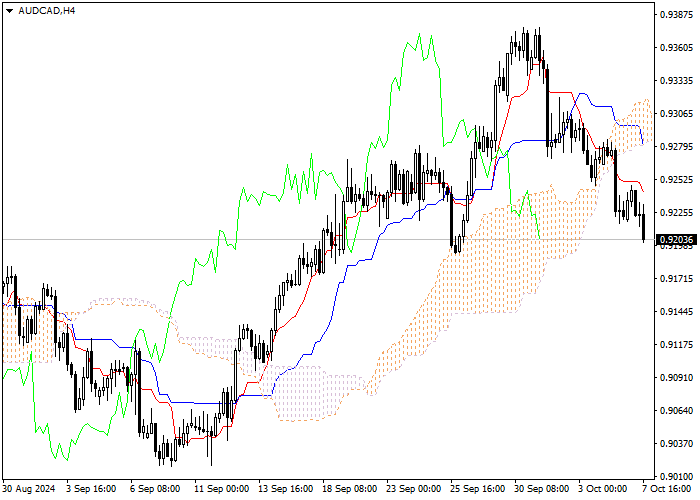
Task: Click the 25 Sep 16:00 time label
Action: pyautogui.click(x=478, y=489)
